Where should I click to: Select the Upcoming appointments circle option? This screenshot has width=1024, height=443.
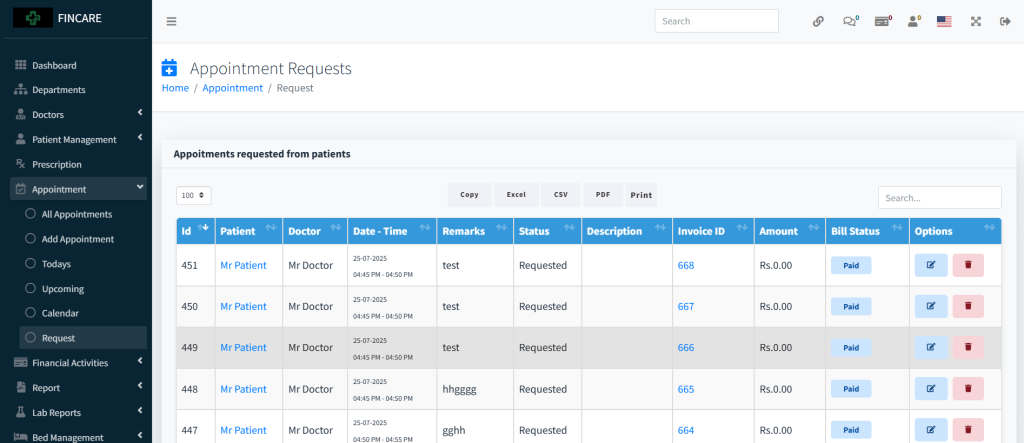pos(30,289)
